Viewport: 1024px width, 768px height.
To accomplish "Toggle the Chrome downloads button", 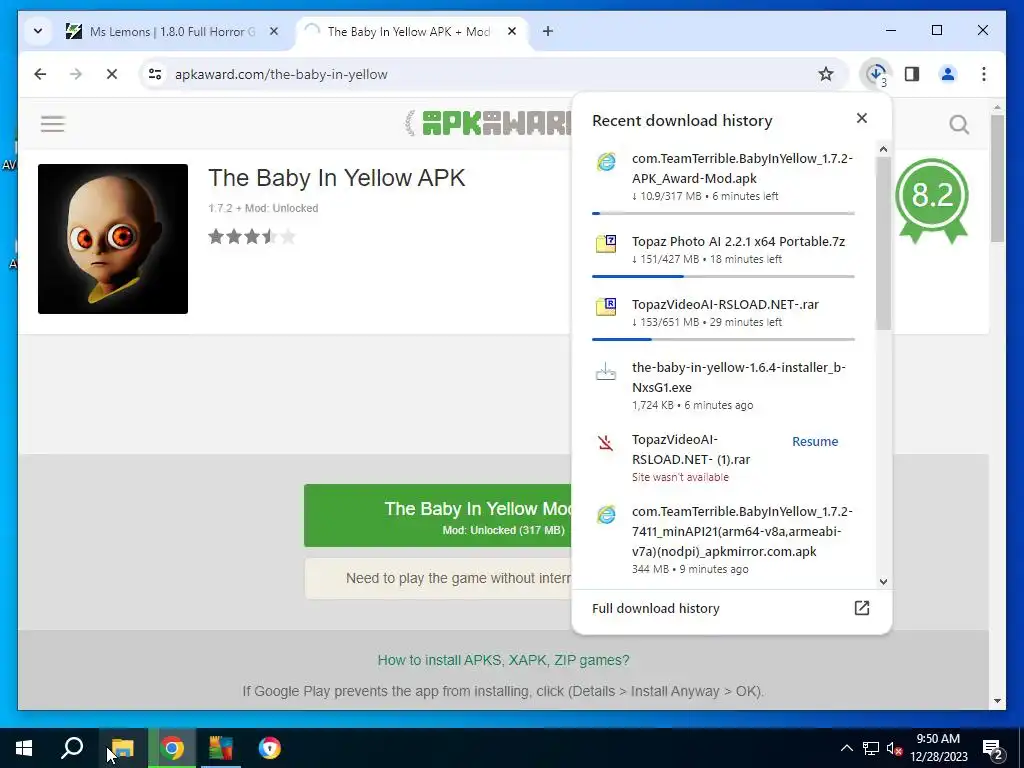I will click(876, 74).
